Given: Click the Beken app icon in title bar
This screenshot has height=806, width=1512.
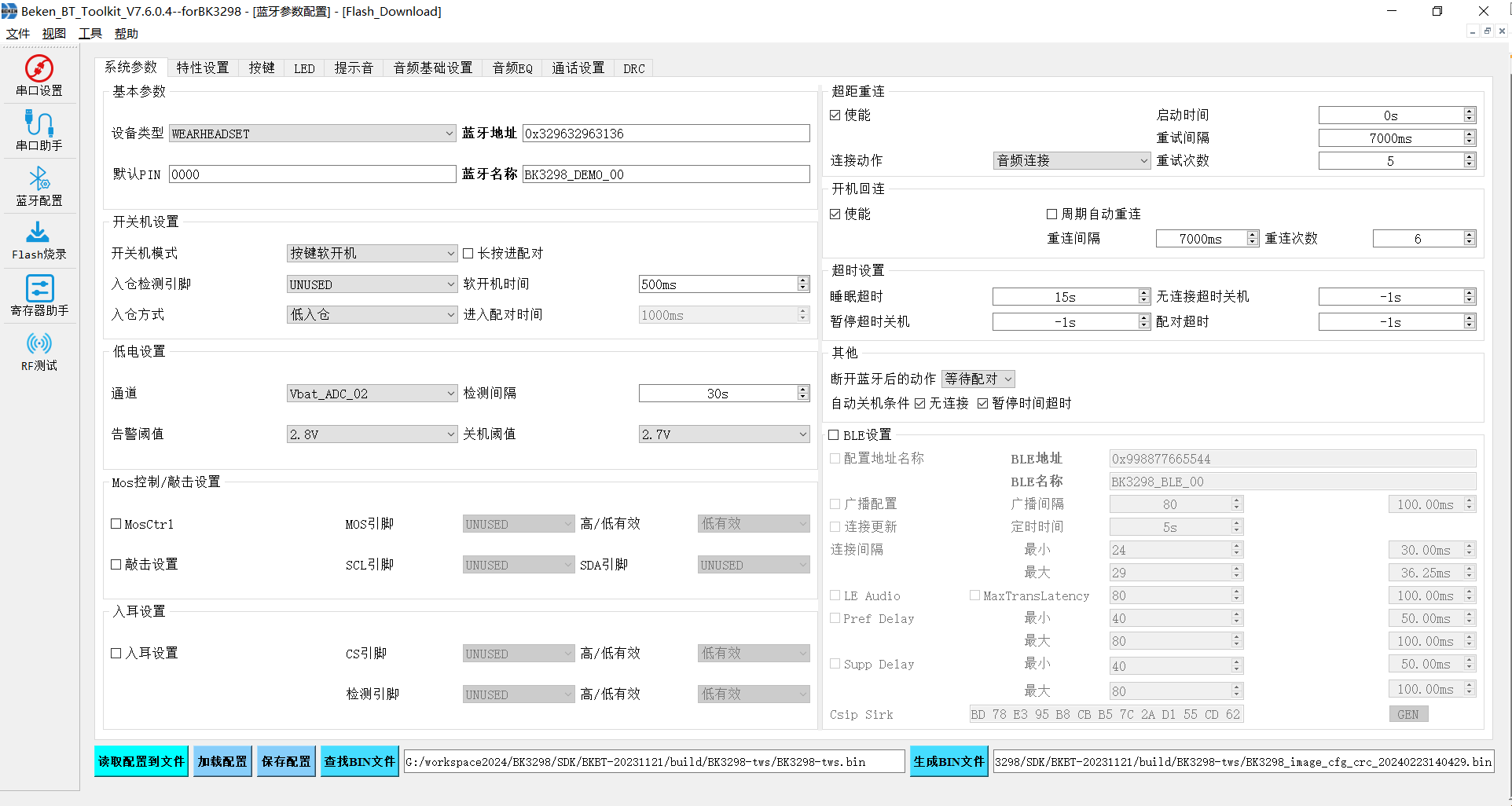Looking at the screenshot, I should click(9, 11).
